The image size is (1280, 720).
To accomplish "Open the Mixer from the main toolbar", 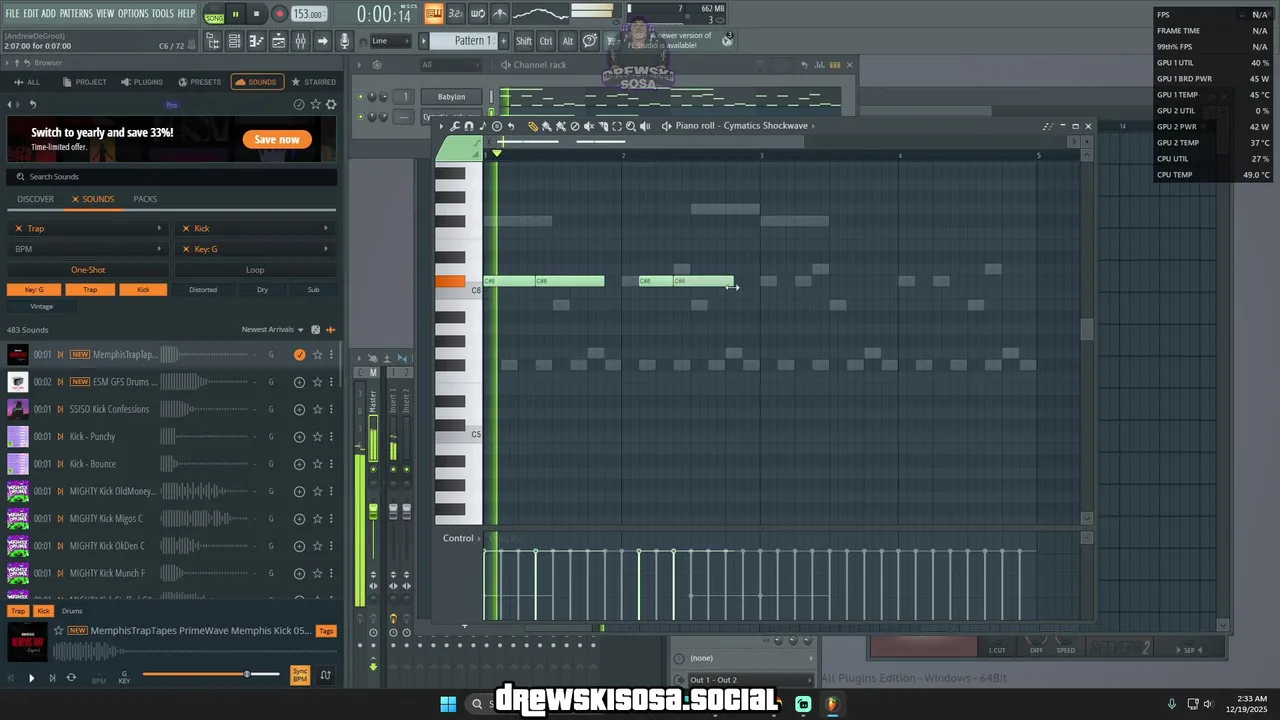I will (x=300, y=41).
